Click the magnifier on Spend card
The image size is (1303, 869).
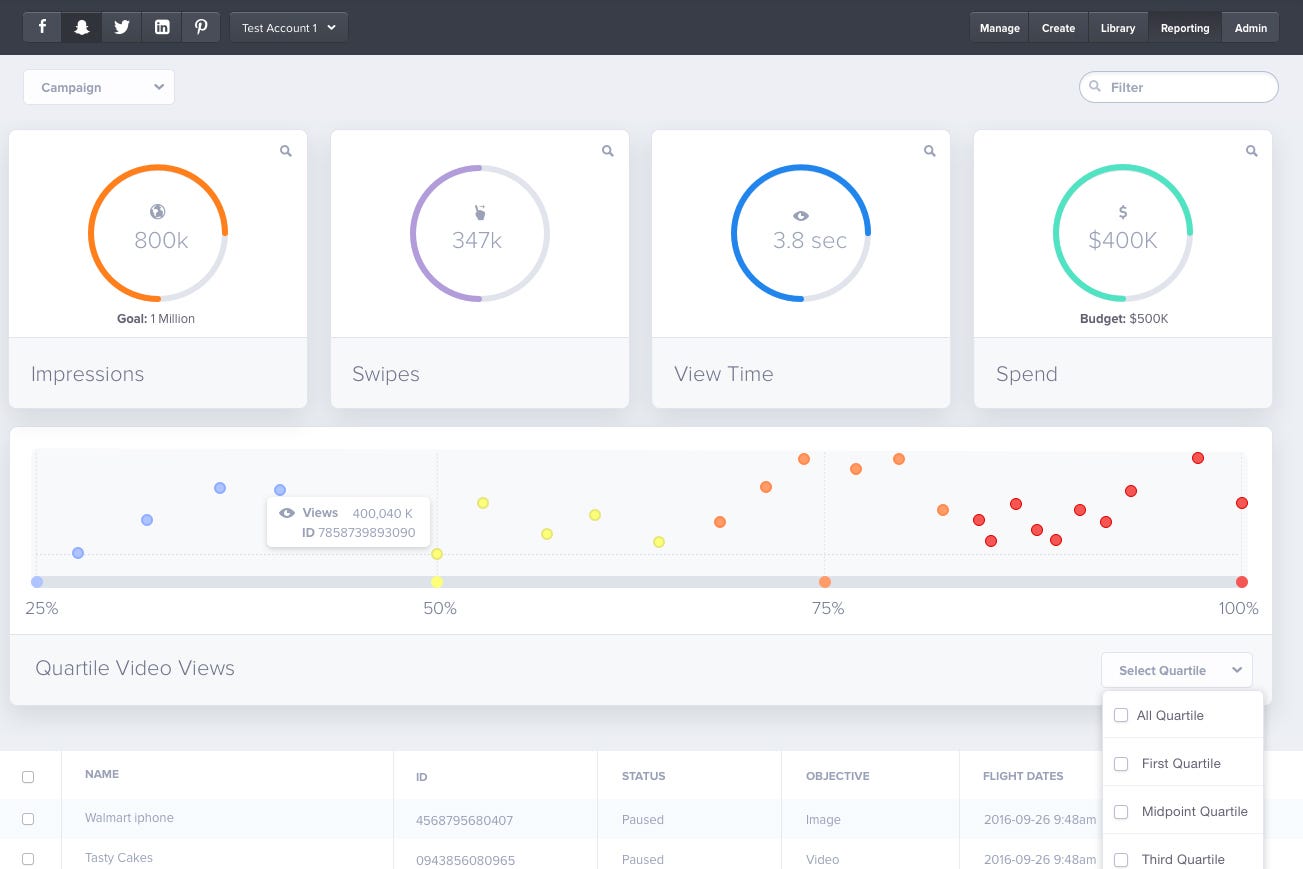coord(1252,151)
